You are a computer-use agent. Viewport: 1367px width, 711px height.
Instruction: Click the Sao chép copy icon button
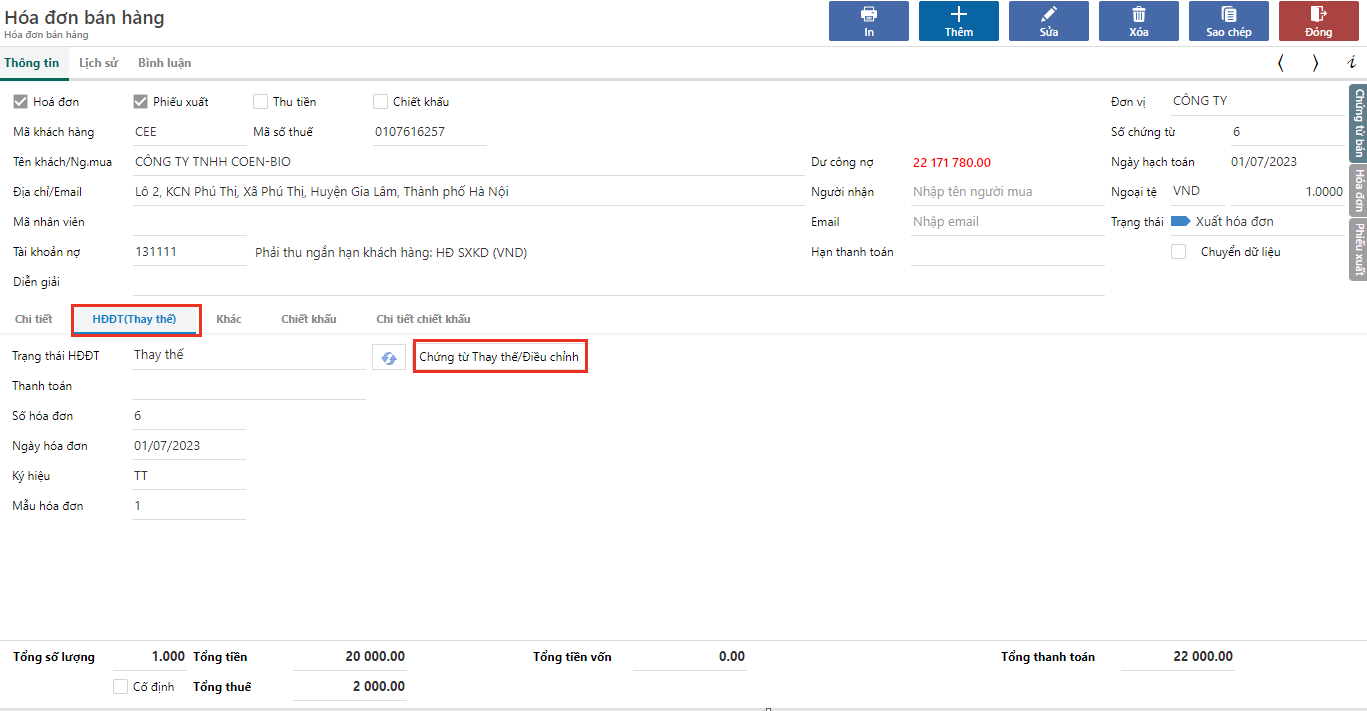(1228, 21)
